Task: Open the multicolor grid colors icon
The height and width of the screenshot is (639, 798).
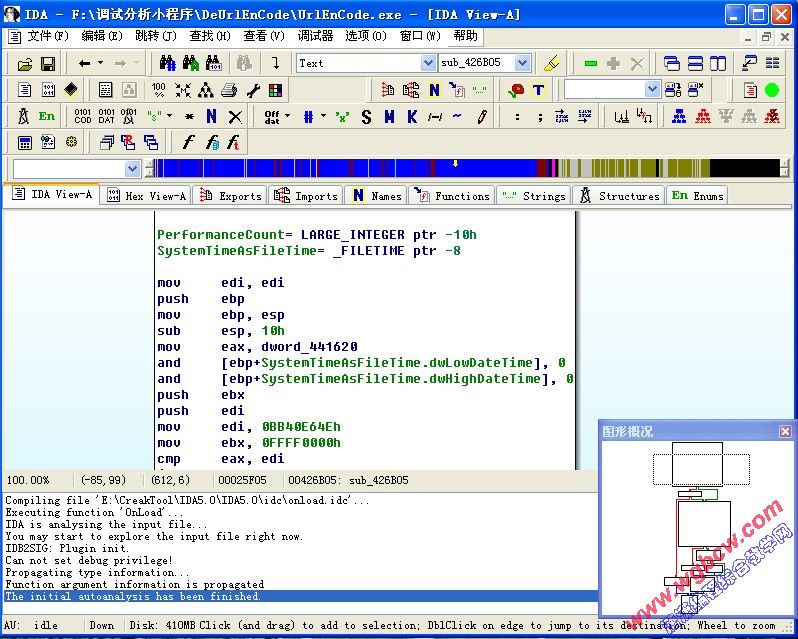Action: click(275, 91)
